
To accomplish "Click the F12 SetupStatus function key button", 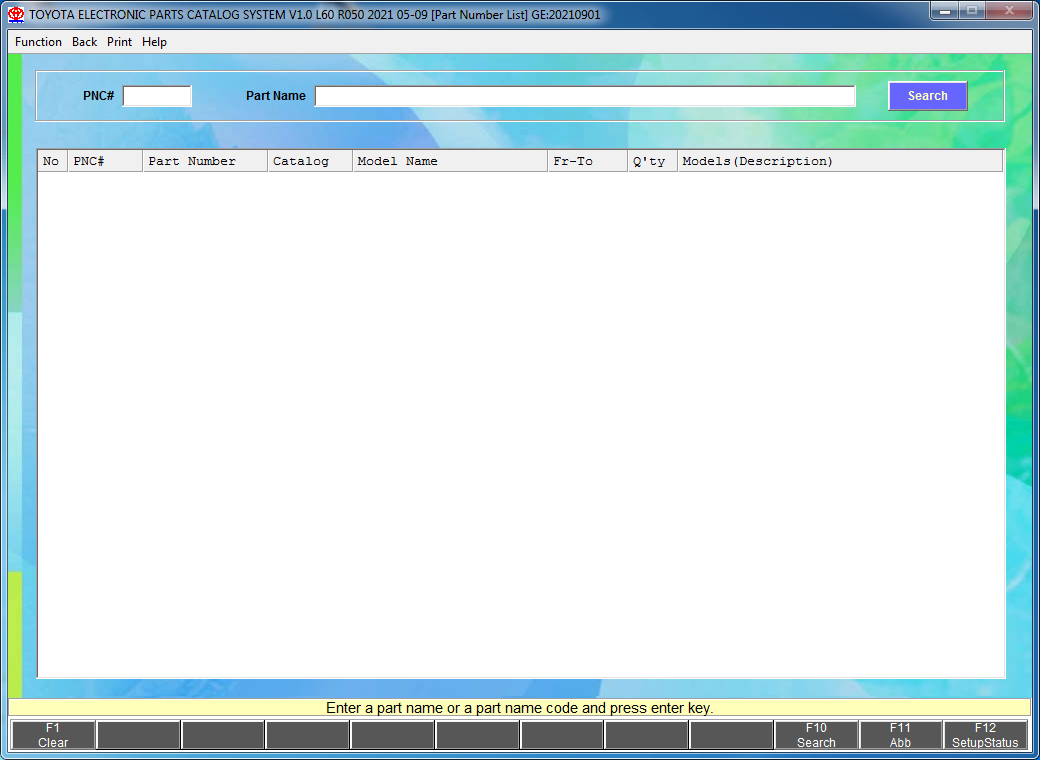I will coord(985,735).
